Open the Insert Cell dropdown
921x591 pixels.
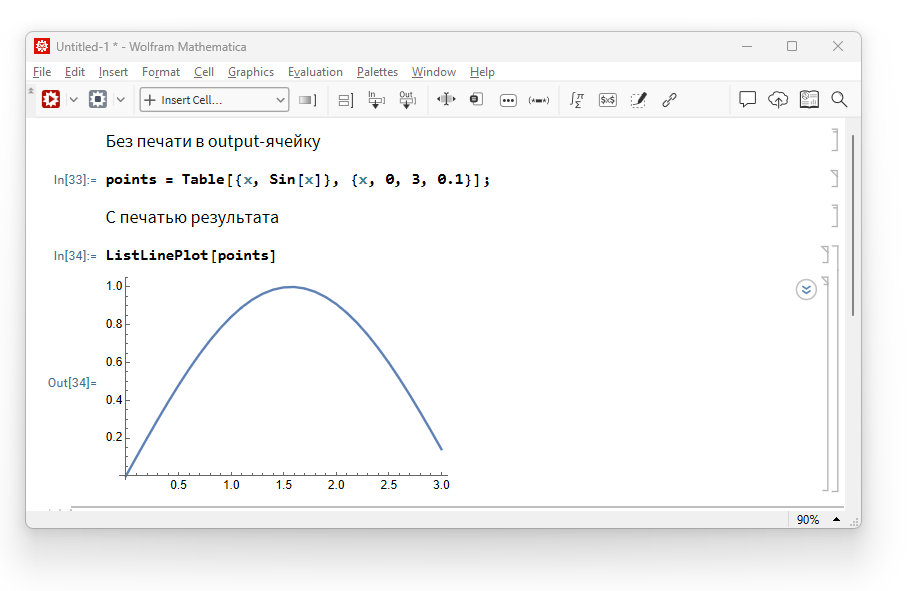pos(214,100)
